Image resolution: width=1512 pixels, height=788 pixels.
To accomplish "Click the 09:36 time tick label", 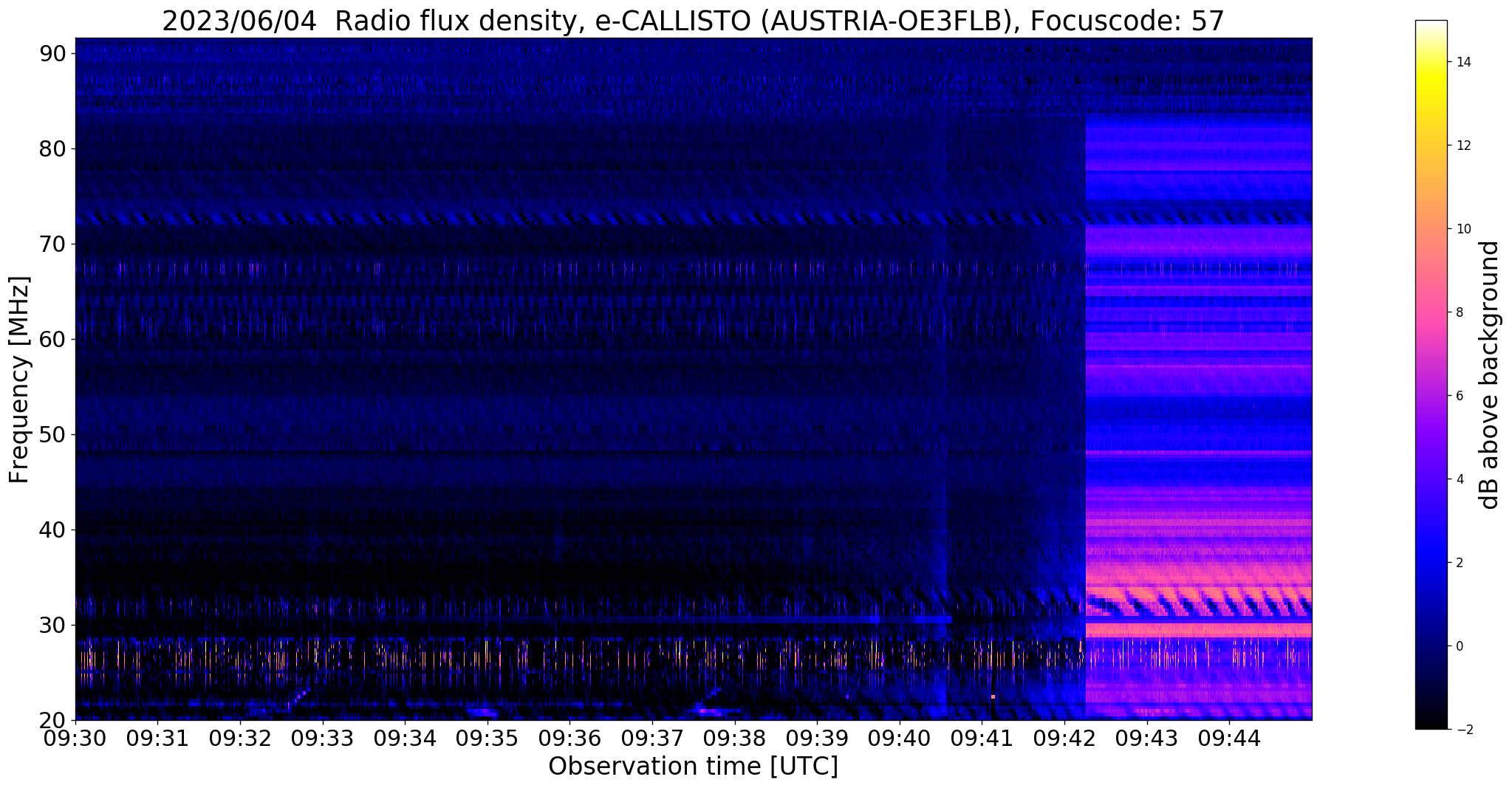I will coord(570,739).
